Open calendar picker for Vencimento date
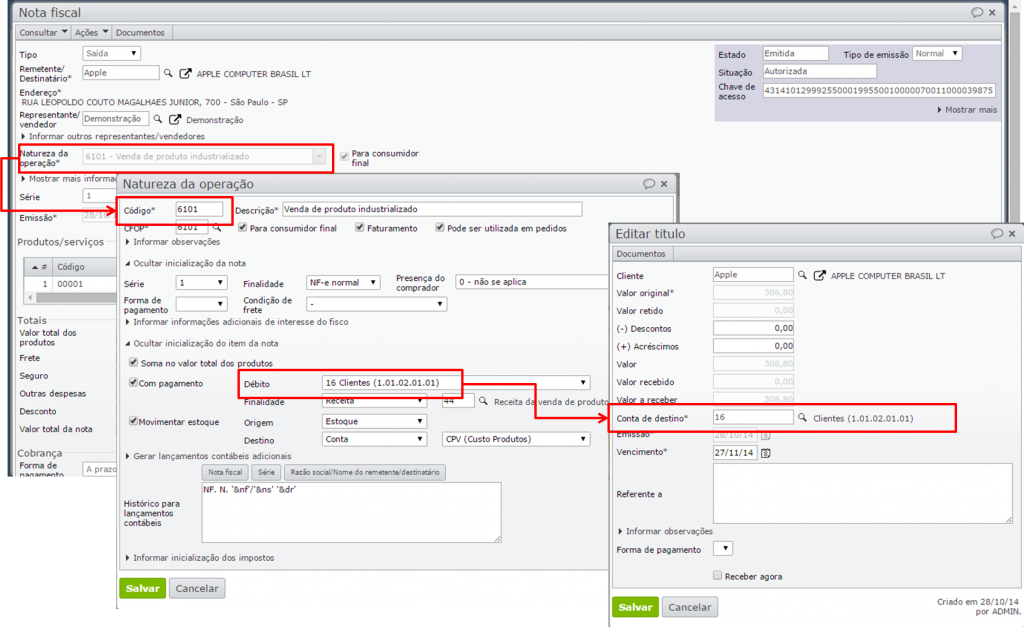Screen dimensions: 1024x627 click(x=765, y=453)
